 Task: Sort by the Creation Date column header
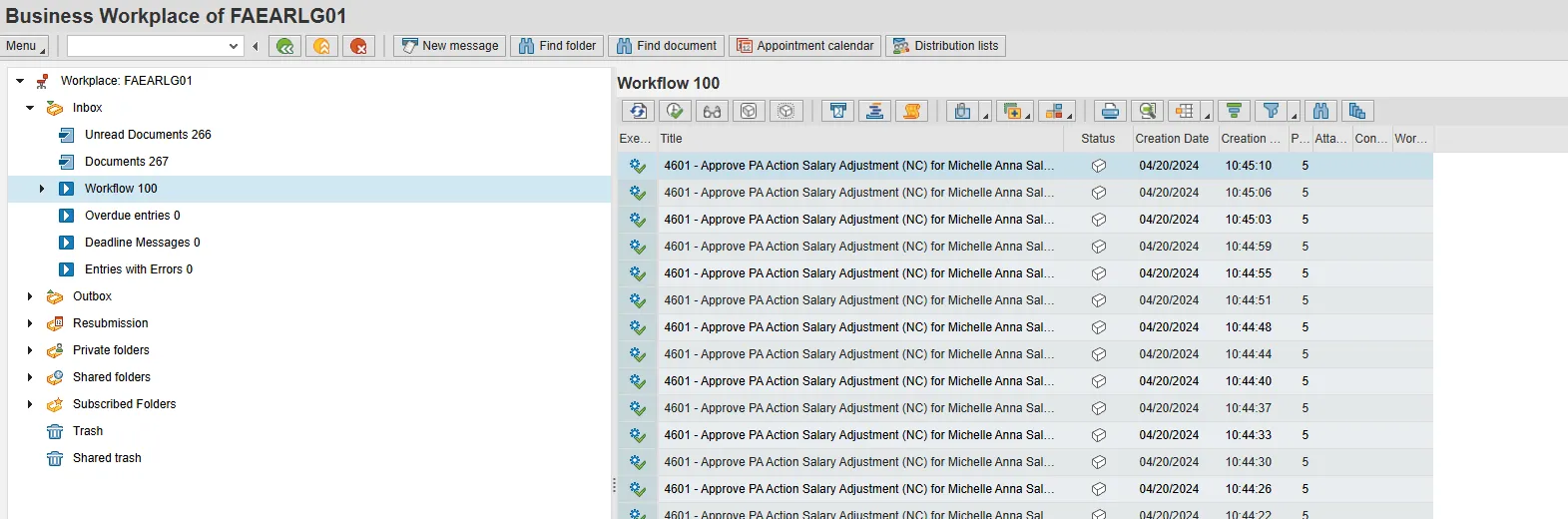click(x=1171, y=139)
